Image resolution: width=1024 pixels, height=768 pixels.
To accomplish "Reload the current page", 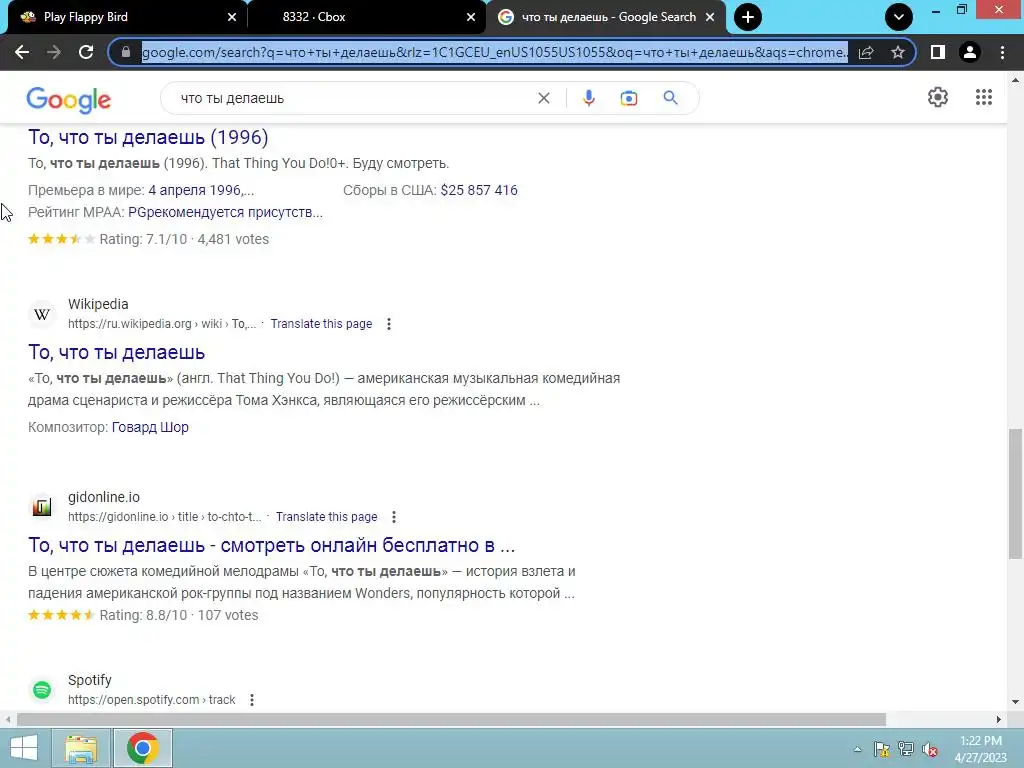I will coord(86,52).
